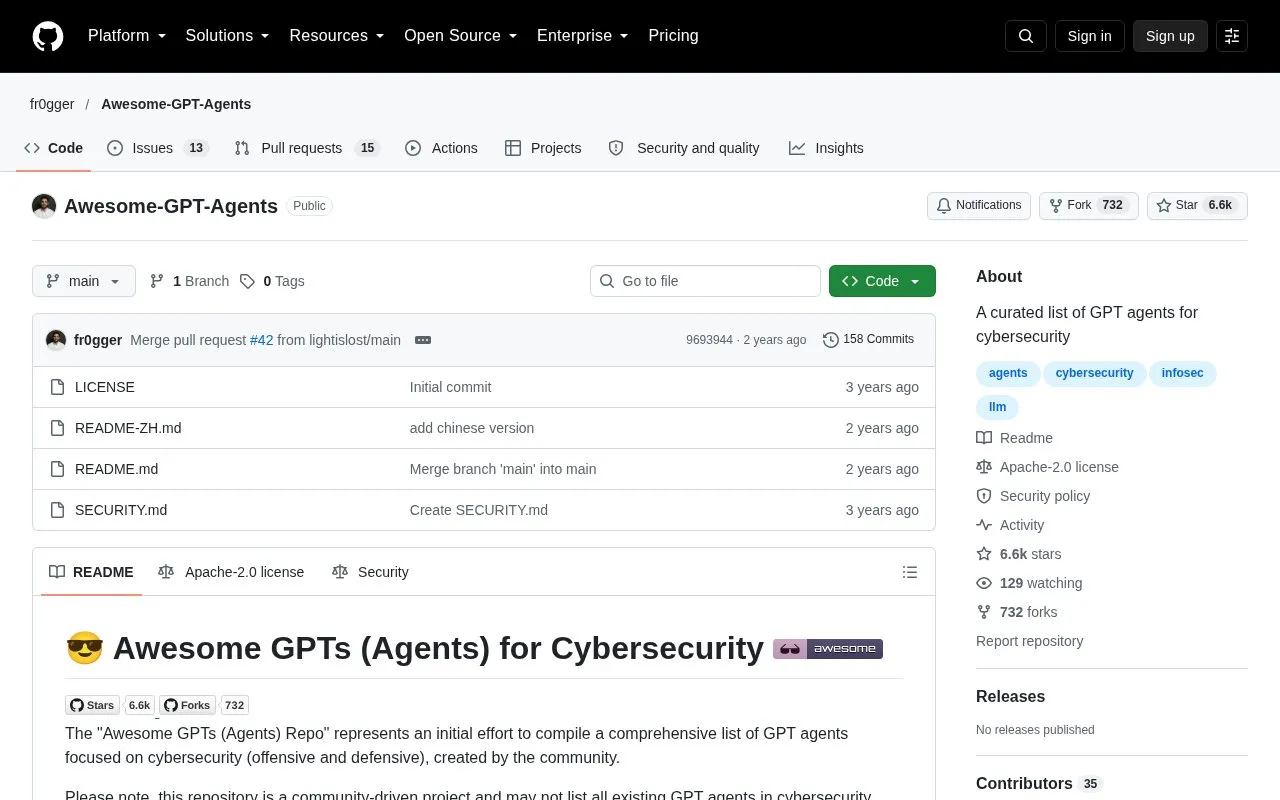The image size is (1280, 800).
Task: Click the Sign up button
Action: [1170, 36]
